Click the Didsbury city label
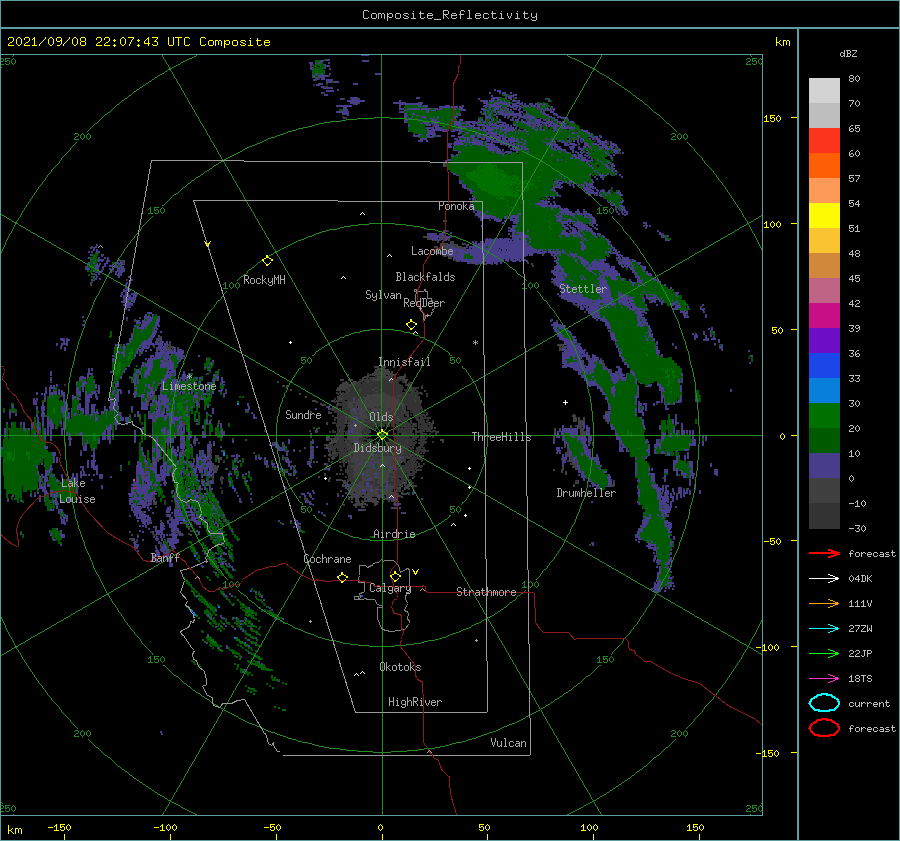 pos(378,448)
